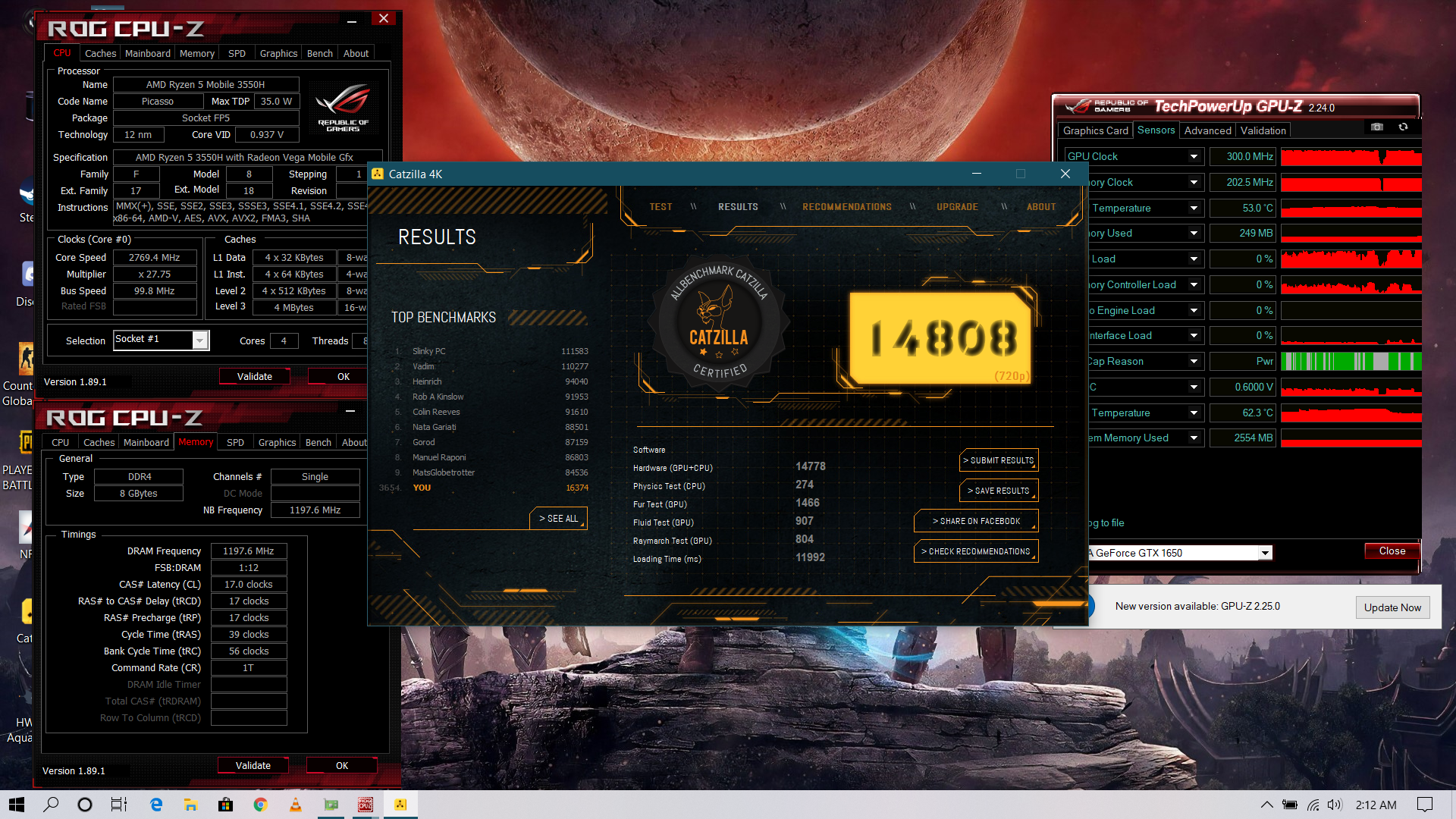Open the Memory Used sensor dropdown

pos(1194,234)
